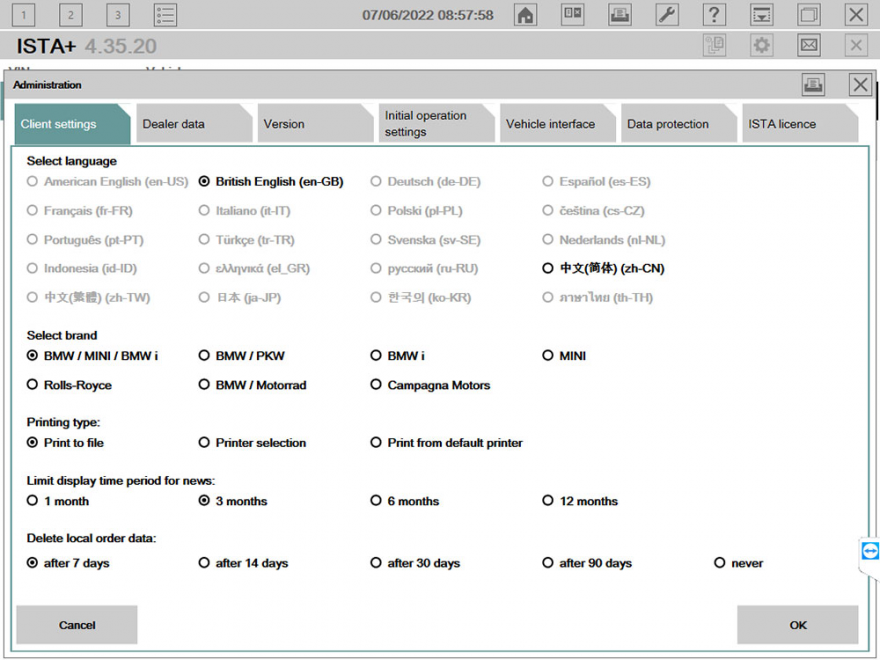Click the OK button
This screenshot has width=880, height=660.
point(797,624)
